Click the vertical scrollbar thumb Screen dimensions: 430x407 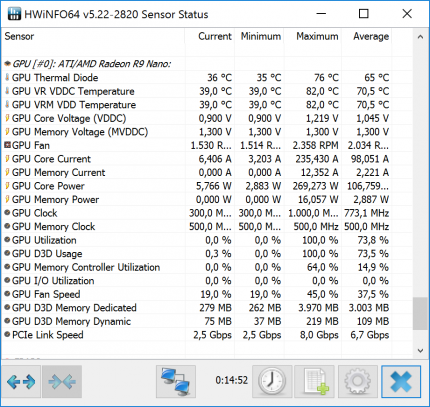click(420, 313)
